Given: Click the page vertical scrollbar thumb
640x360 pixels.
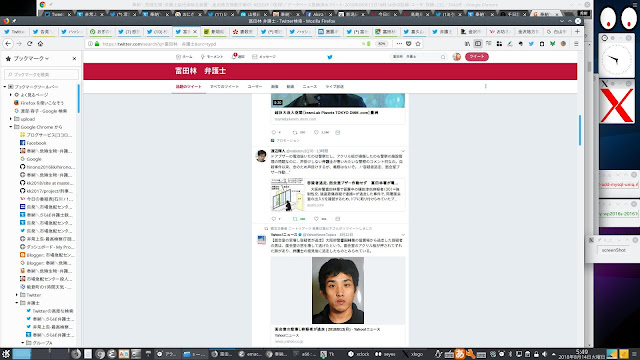Looking at the screenshot, I should (x=580, y=130).
